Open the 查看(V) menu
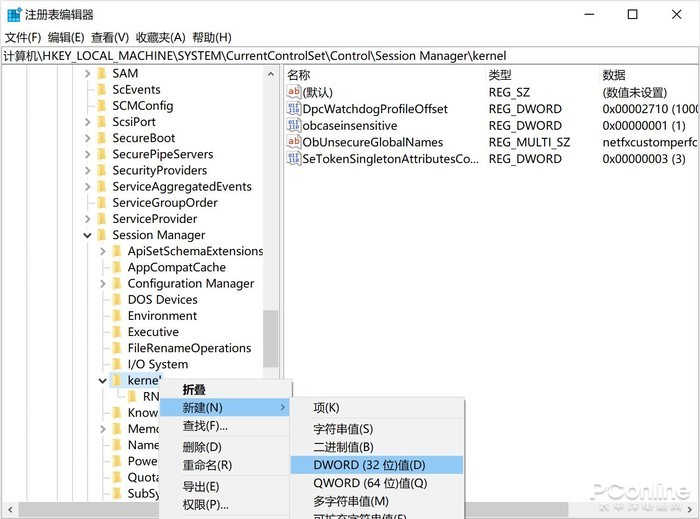 click(x=110, y=37)
